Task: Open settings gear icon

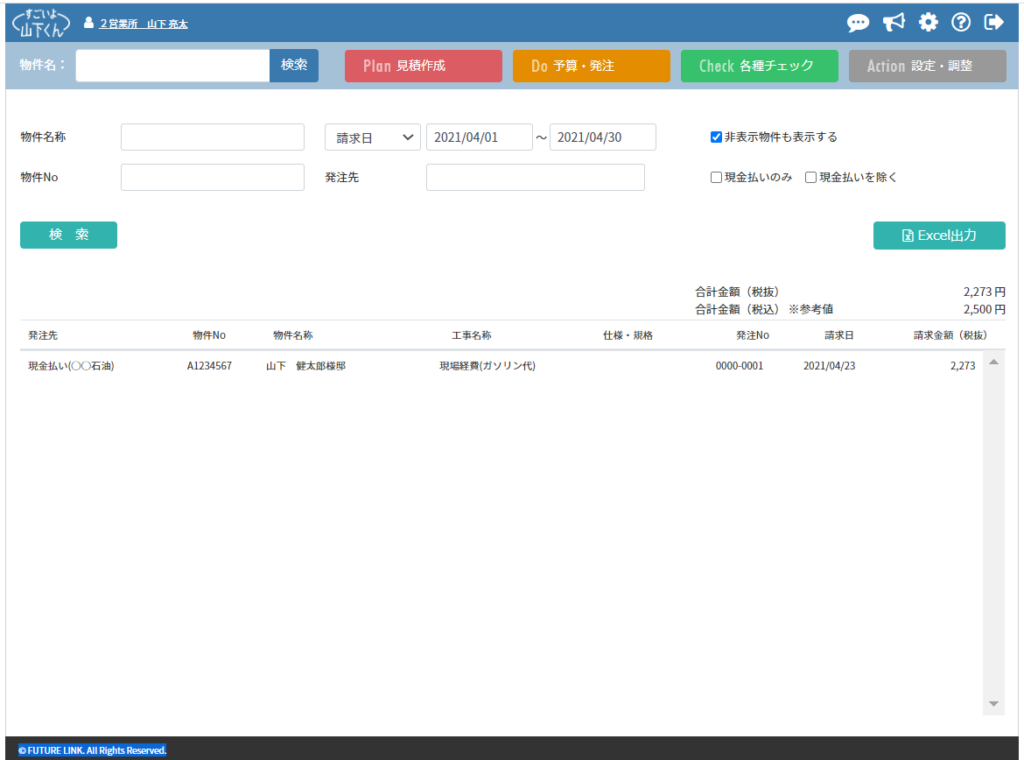Action: [928, 22]
